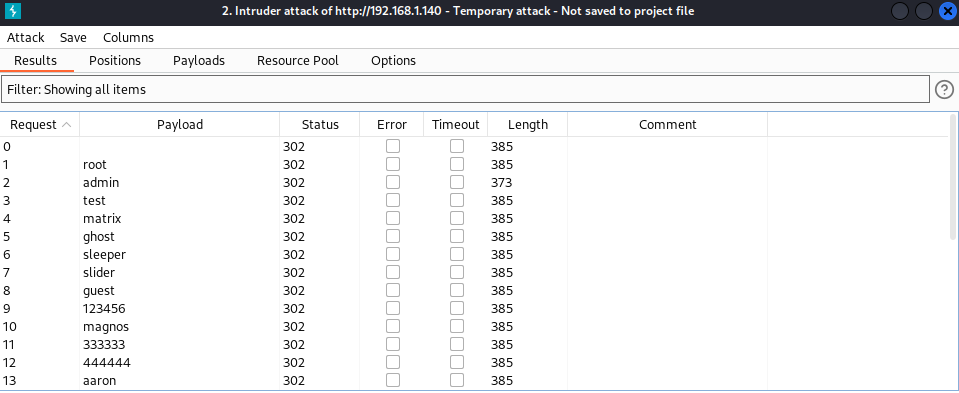Tick the Error checkbox for admin row
The width and height of the screenshot is (959, 393).
point(393,182)
